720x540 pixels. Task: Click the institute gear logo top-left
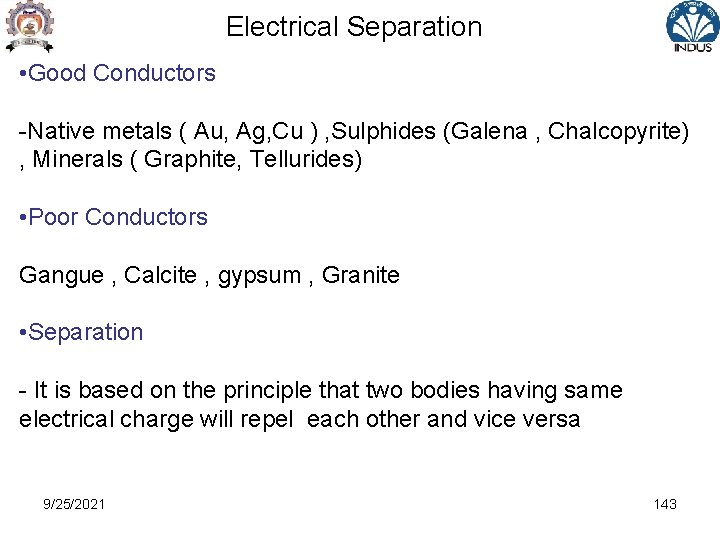tap(29, 26)
